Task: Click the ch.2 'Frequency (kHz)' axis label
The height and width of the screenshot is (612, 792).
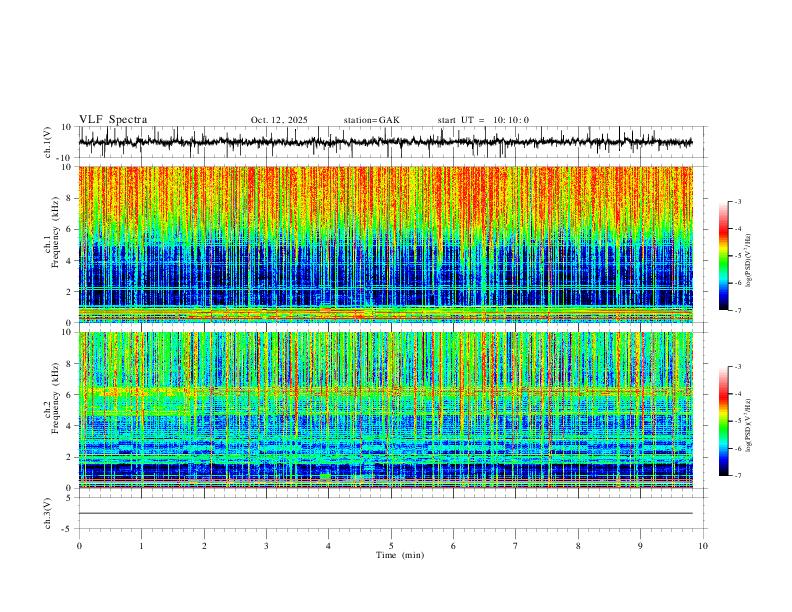Action: [x=55, y=397]
